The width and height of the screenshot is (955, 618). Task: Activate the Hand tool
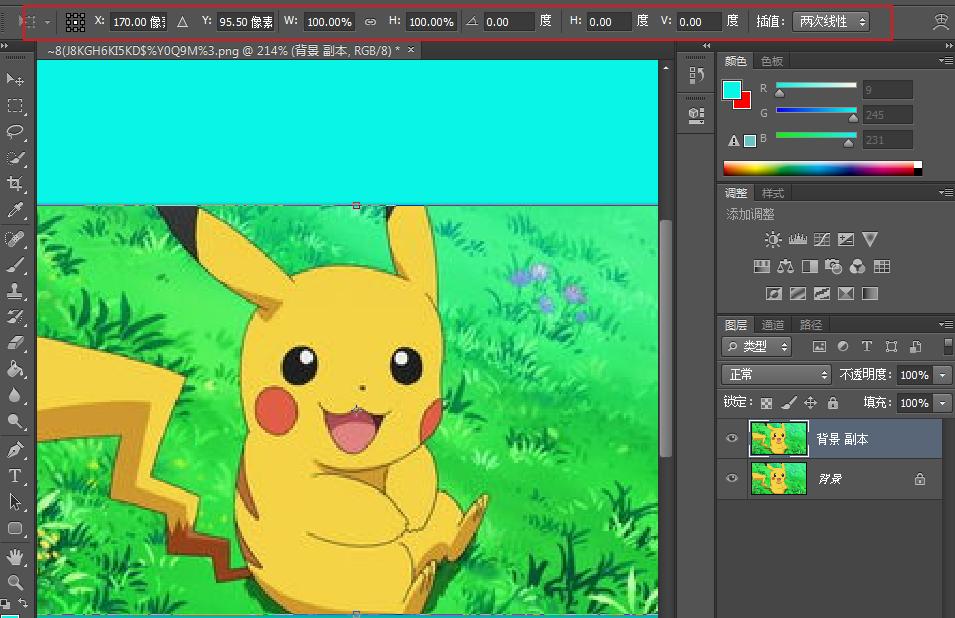(15, 556)
